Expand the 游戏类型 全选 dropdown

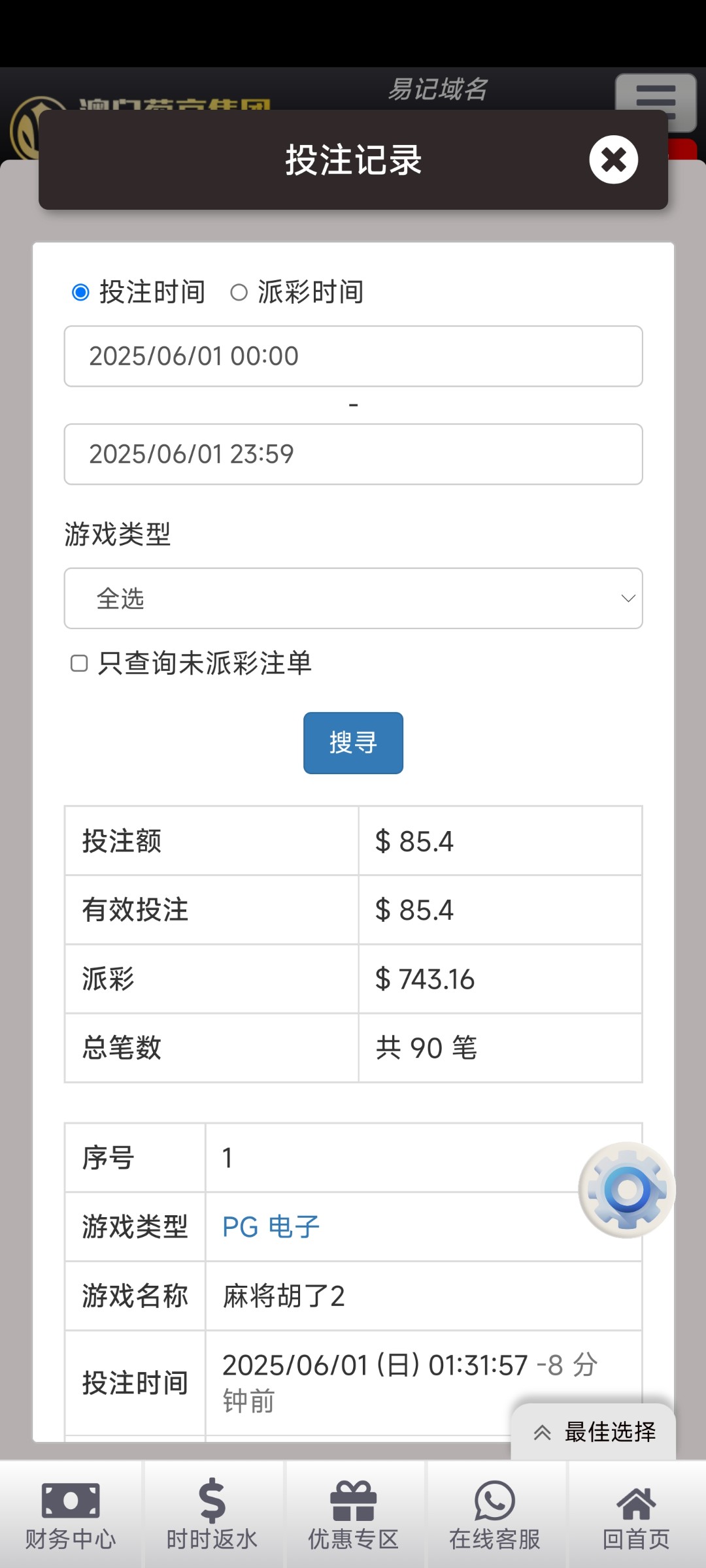[x=353, y=598]
